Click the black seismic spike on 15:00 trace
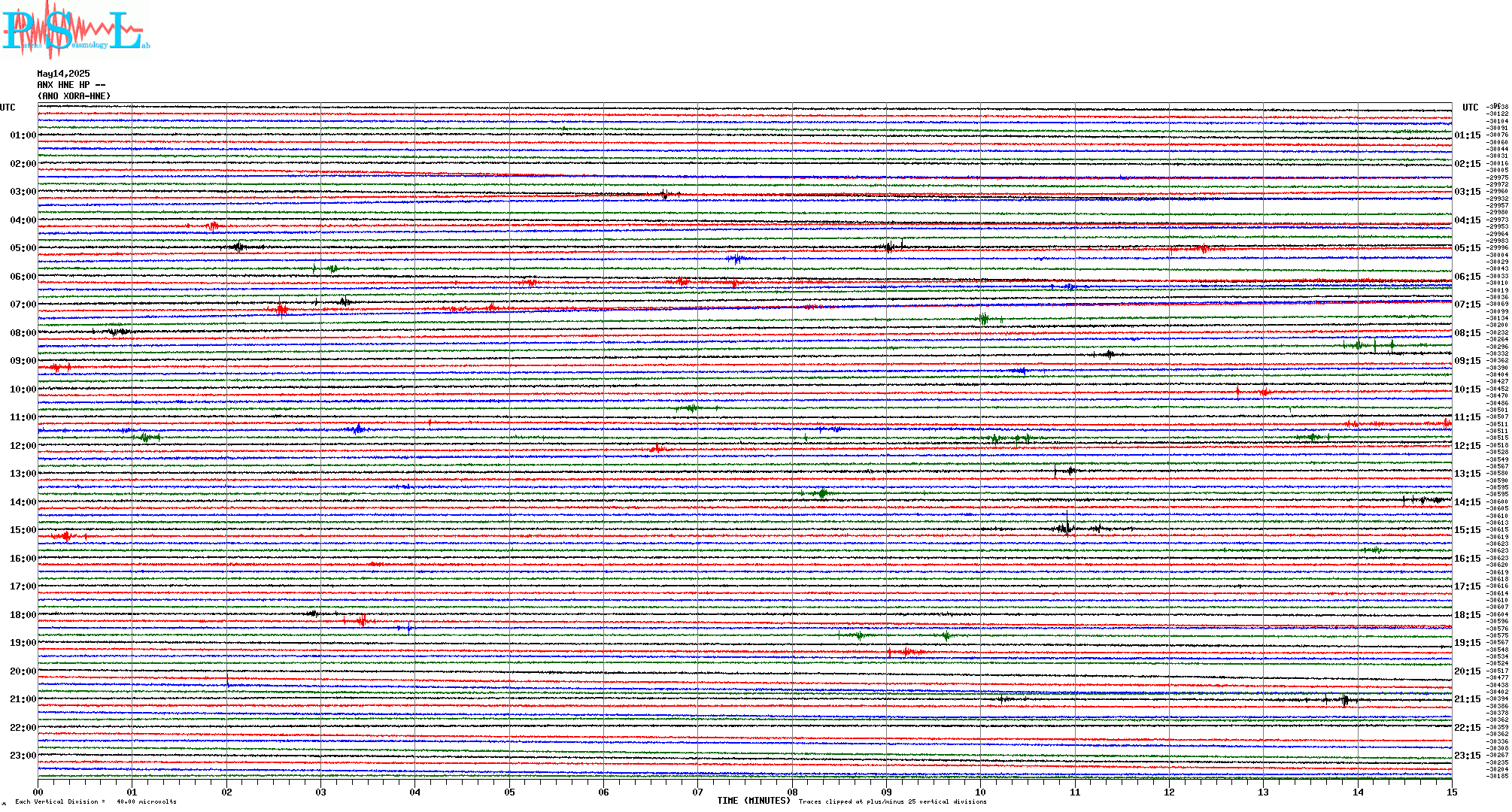Image resolution: width=1512 pixels, height=812 pixels. tap(1067, 525)
